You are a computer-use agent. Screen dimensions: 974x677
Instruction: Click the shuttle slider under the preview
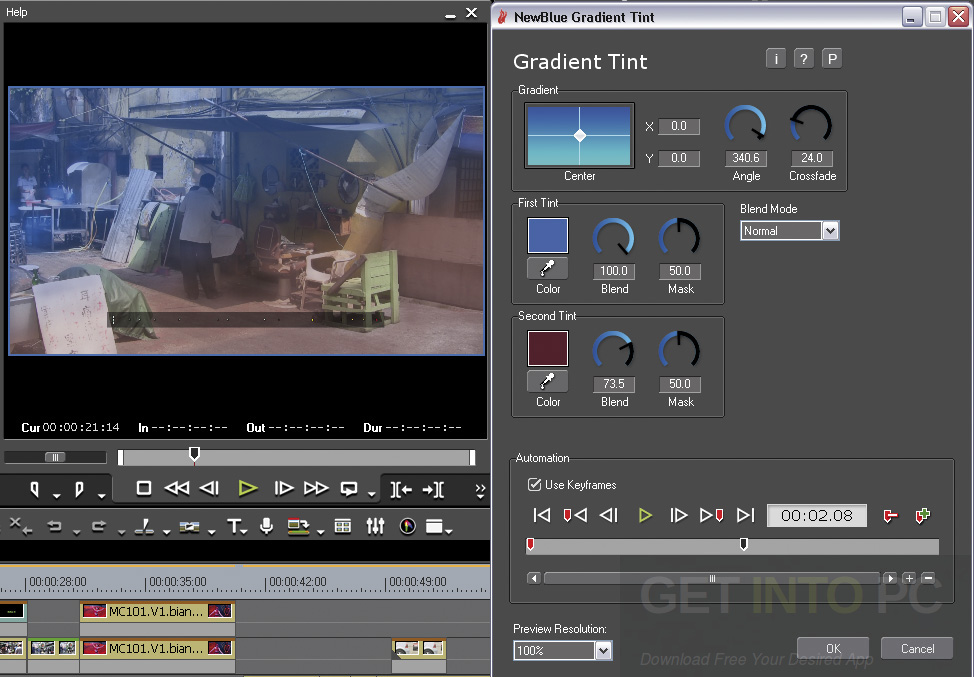click(55, 457)
